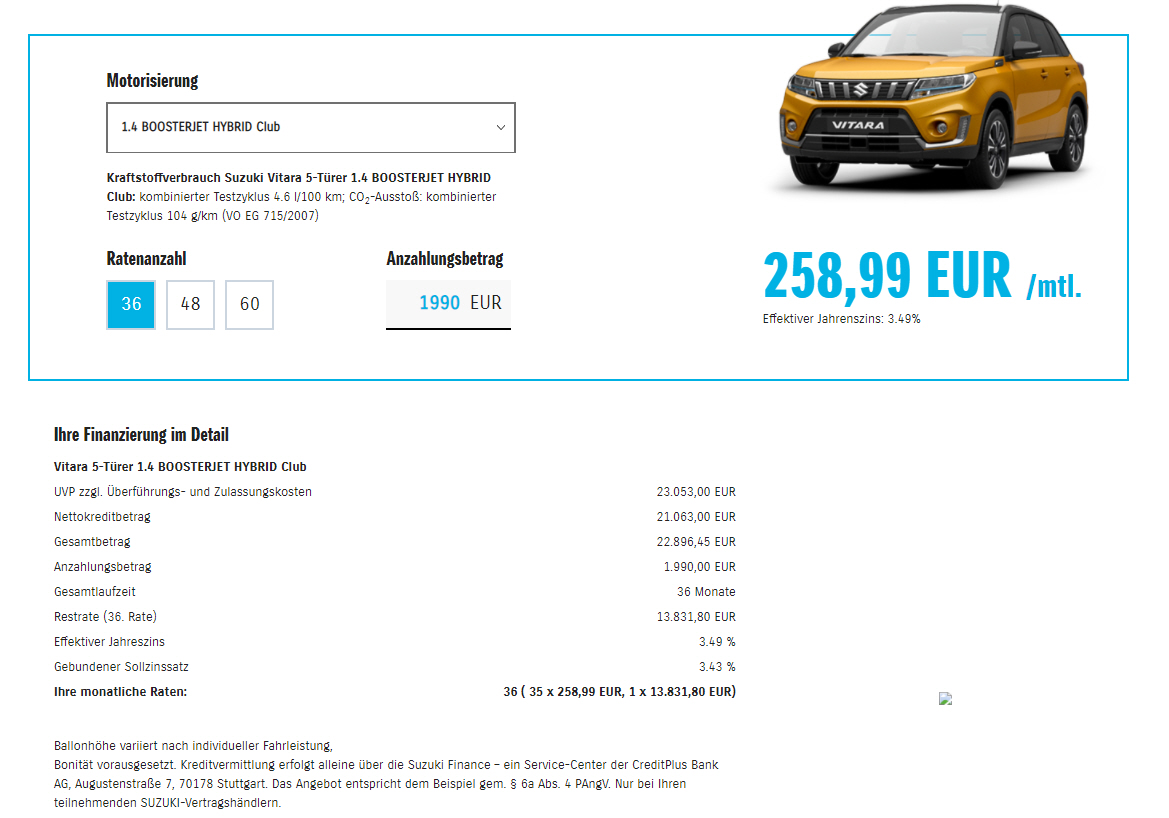This screenshot has height=818, width=1169.
Task: Open the Motorisierung engine dropdown
Action: pyautogui.click(x=311, y=128)
